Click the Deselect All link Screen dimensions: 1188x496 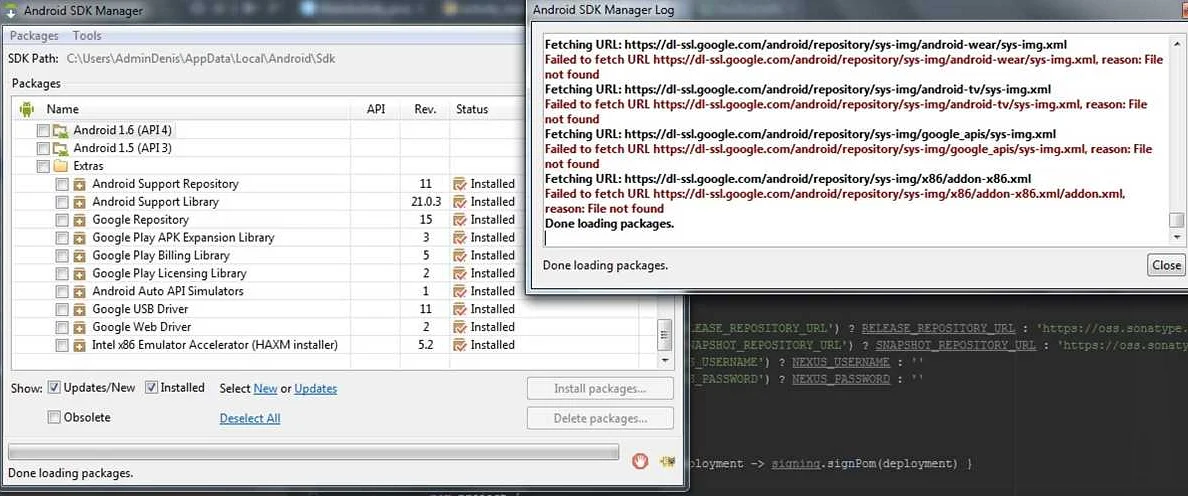(x=250, y=418)
